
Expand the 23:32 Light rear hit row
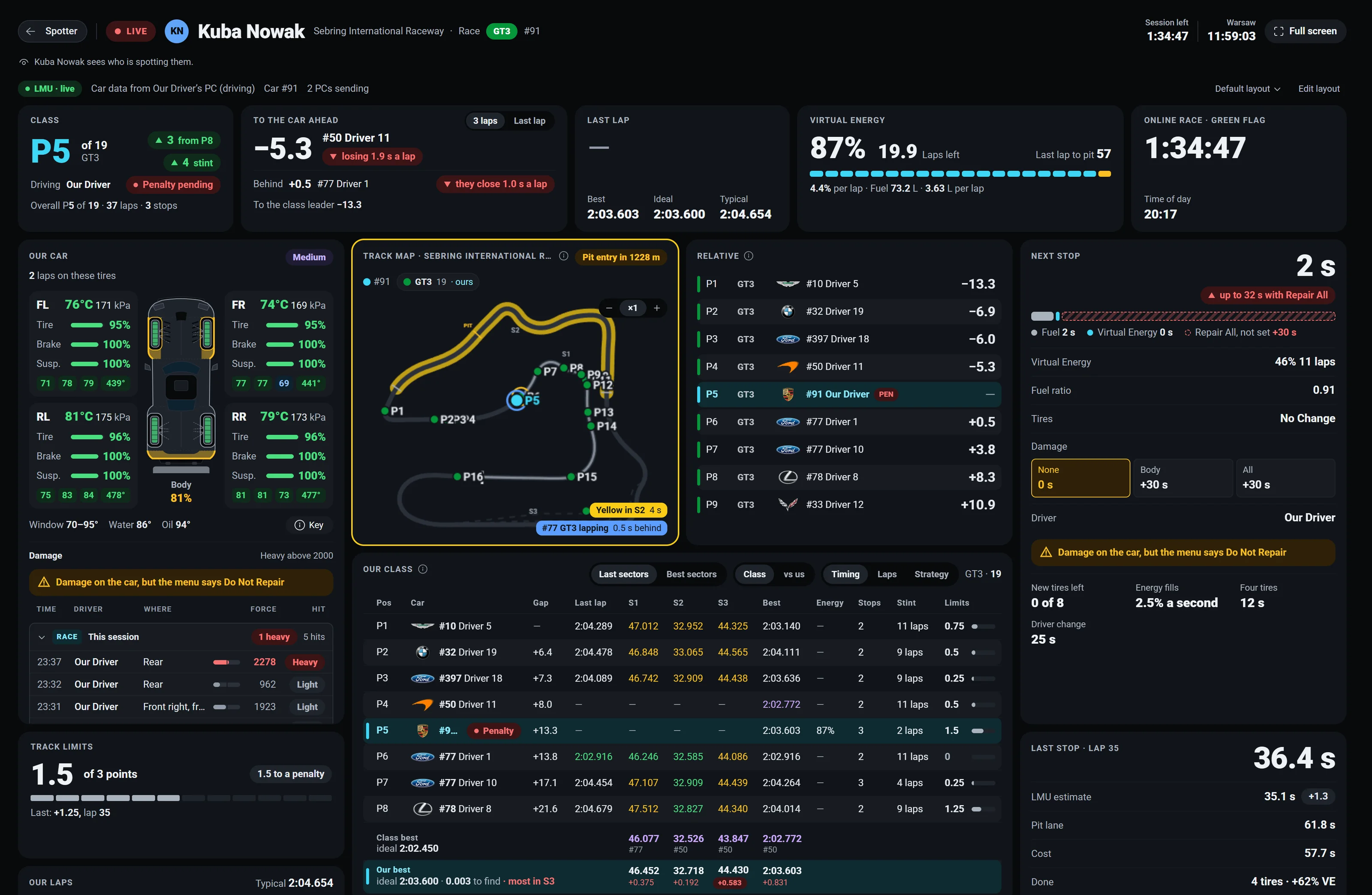coord(181,684)
